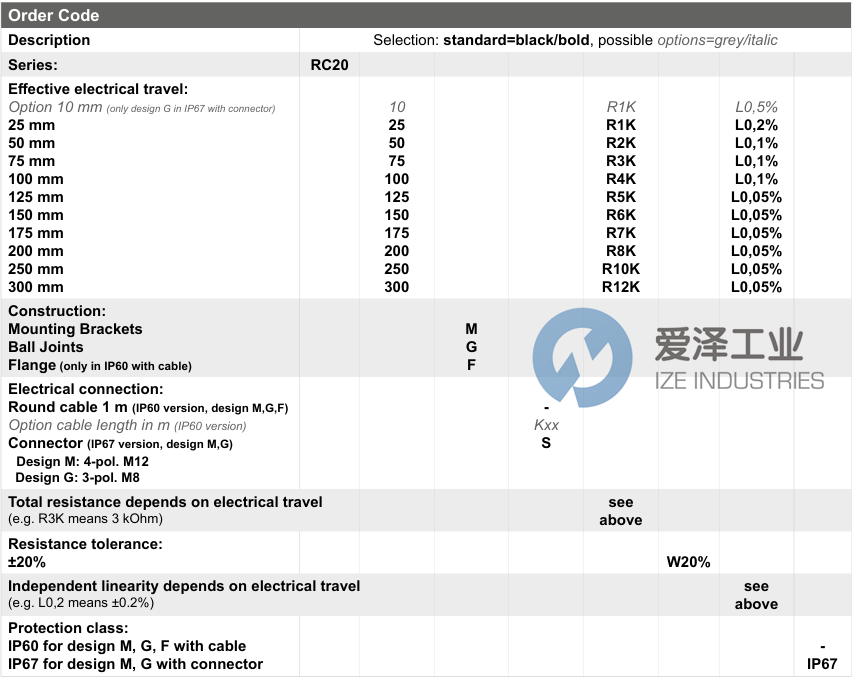Choose the L0,05% linearity option

click(756, 197)
